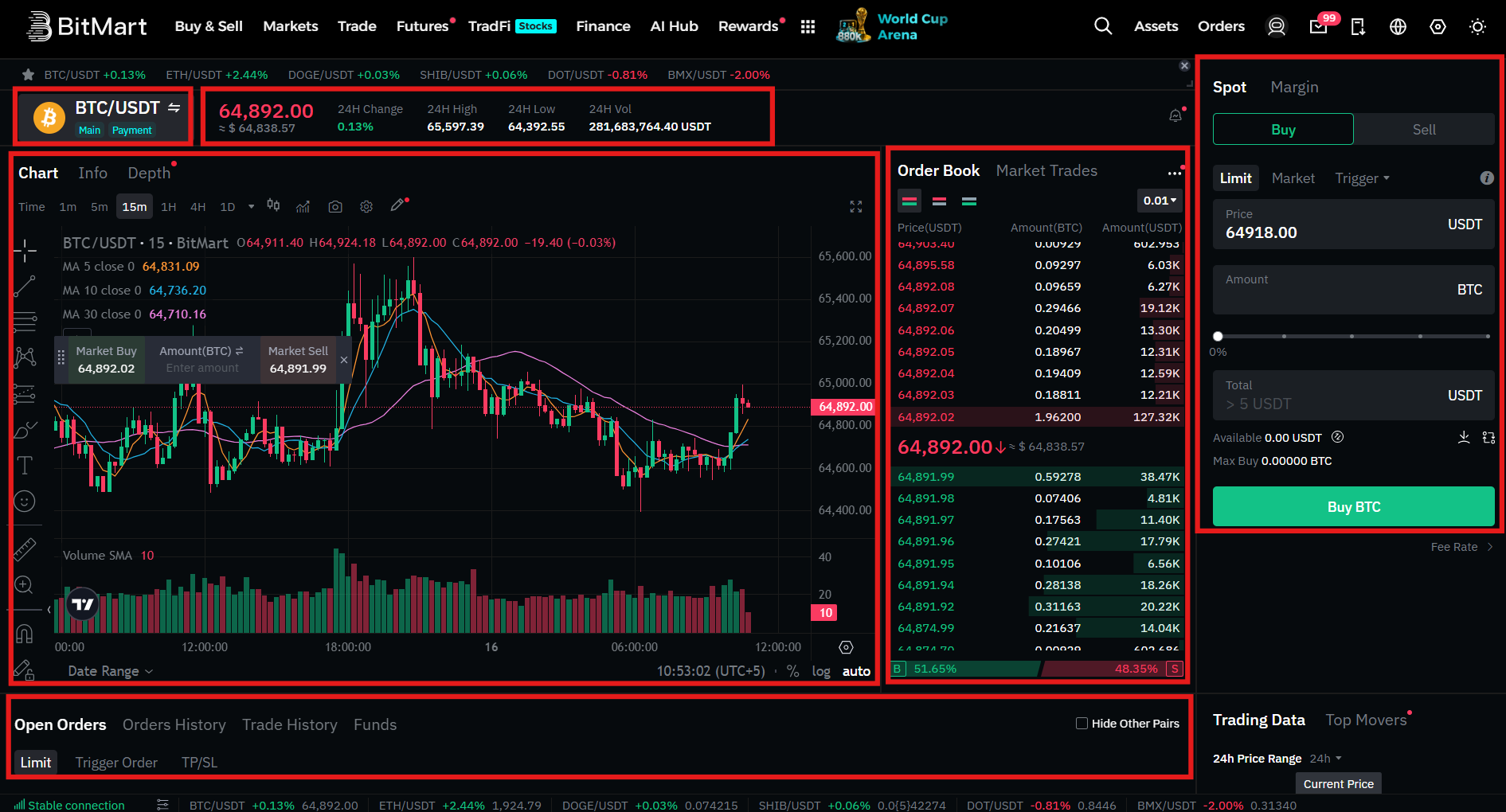This screenshot has height=812, width=1506.
Task: Expand more timeframes arrow after 1D
Action: click(251, 207)
